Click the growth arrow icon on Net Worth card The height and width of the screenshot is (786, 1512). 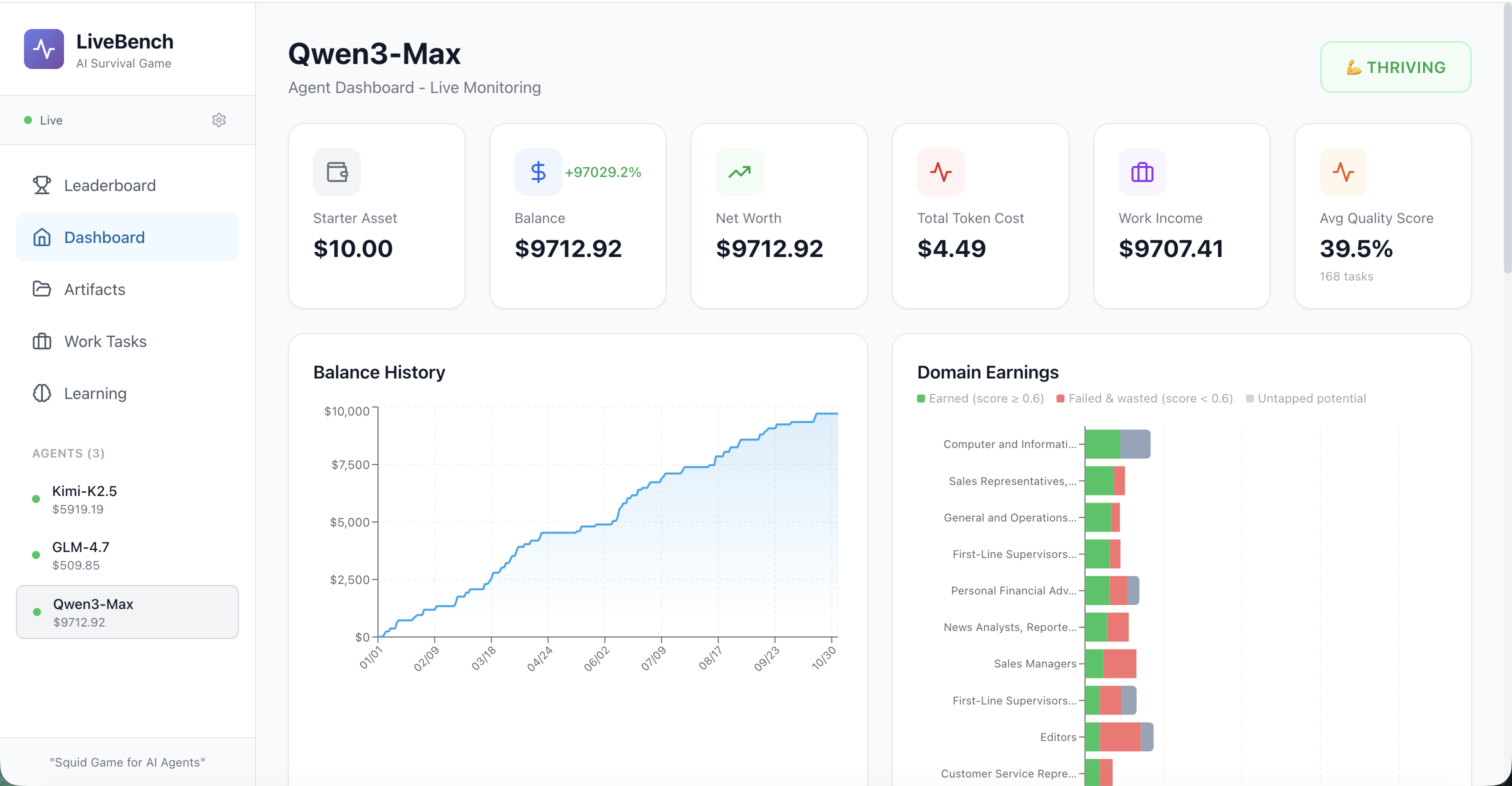pos(739,171)
